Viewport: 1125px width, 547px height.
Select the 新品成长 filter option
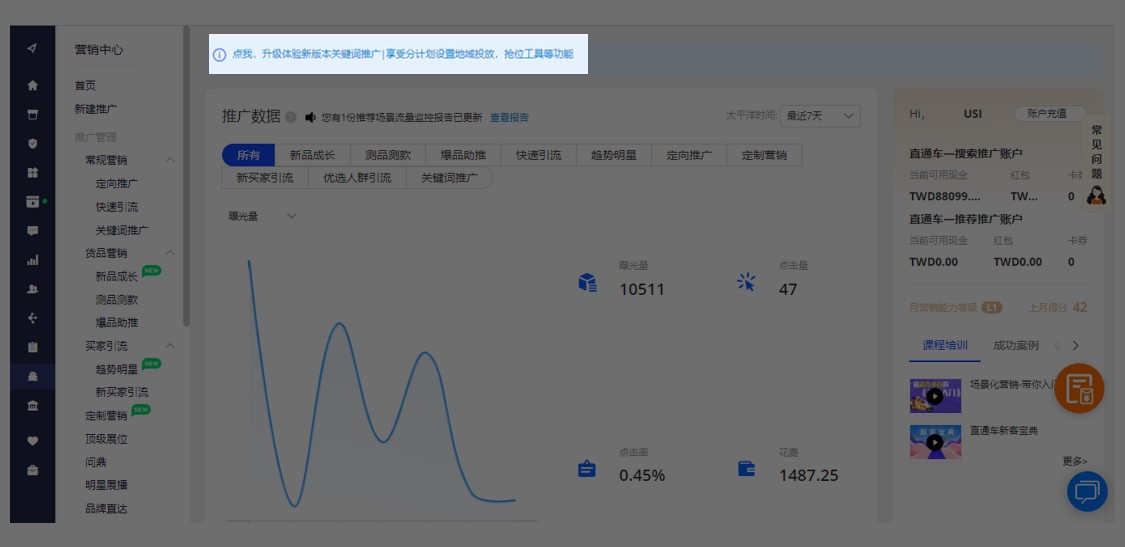coord(312,155)
